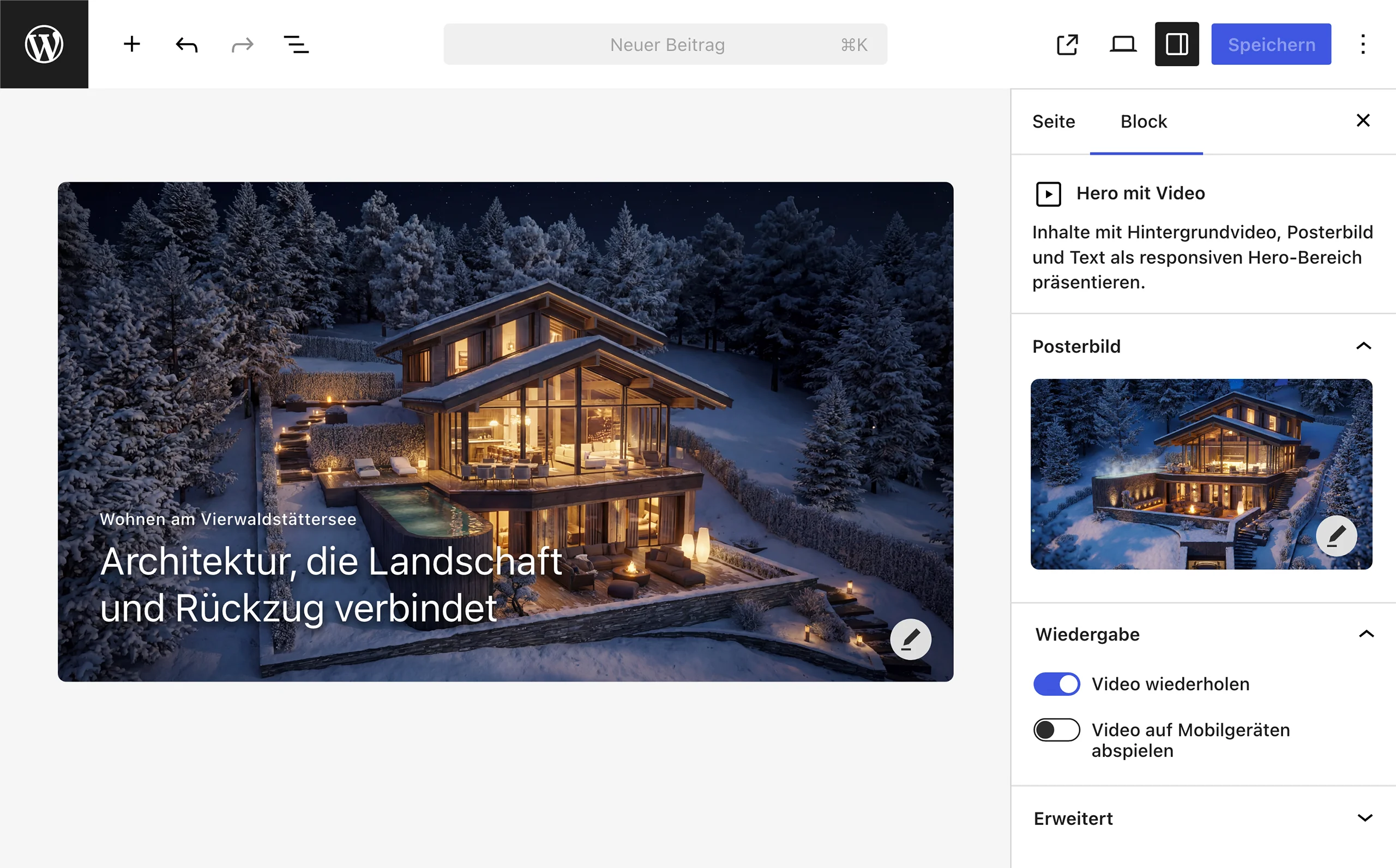This screenshot has width=1396, height=868.
Task: Toggle Video wiederholen off
Action: [1056, 684]
